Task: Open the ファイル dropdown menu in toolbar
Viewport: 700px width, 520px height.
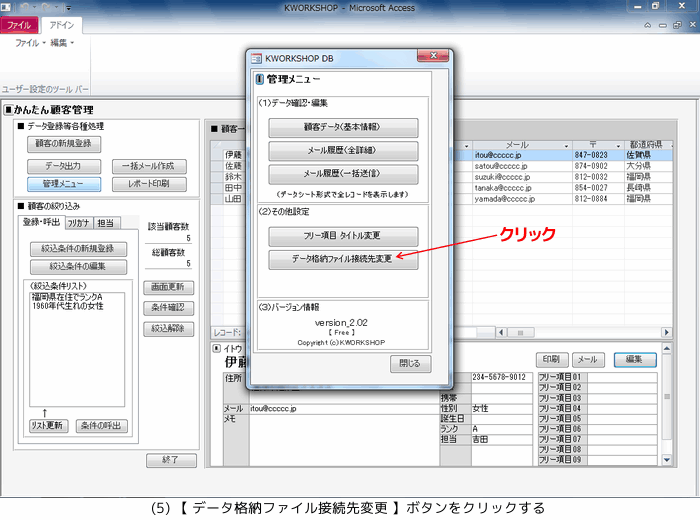Action: [30, 43]
